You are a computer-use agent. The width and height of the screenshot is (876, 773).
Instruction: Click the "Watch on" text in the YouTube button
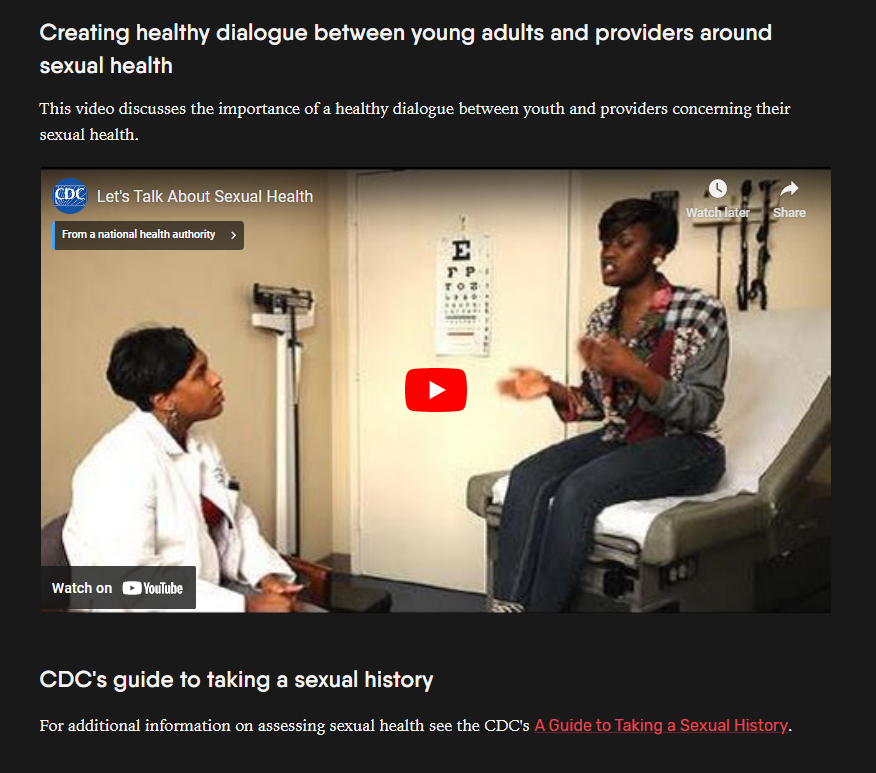(82, 588)
